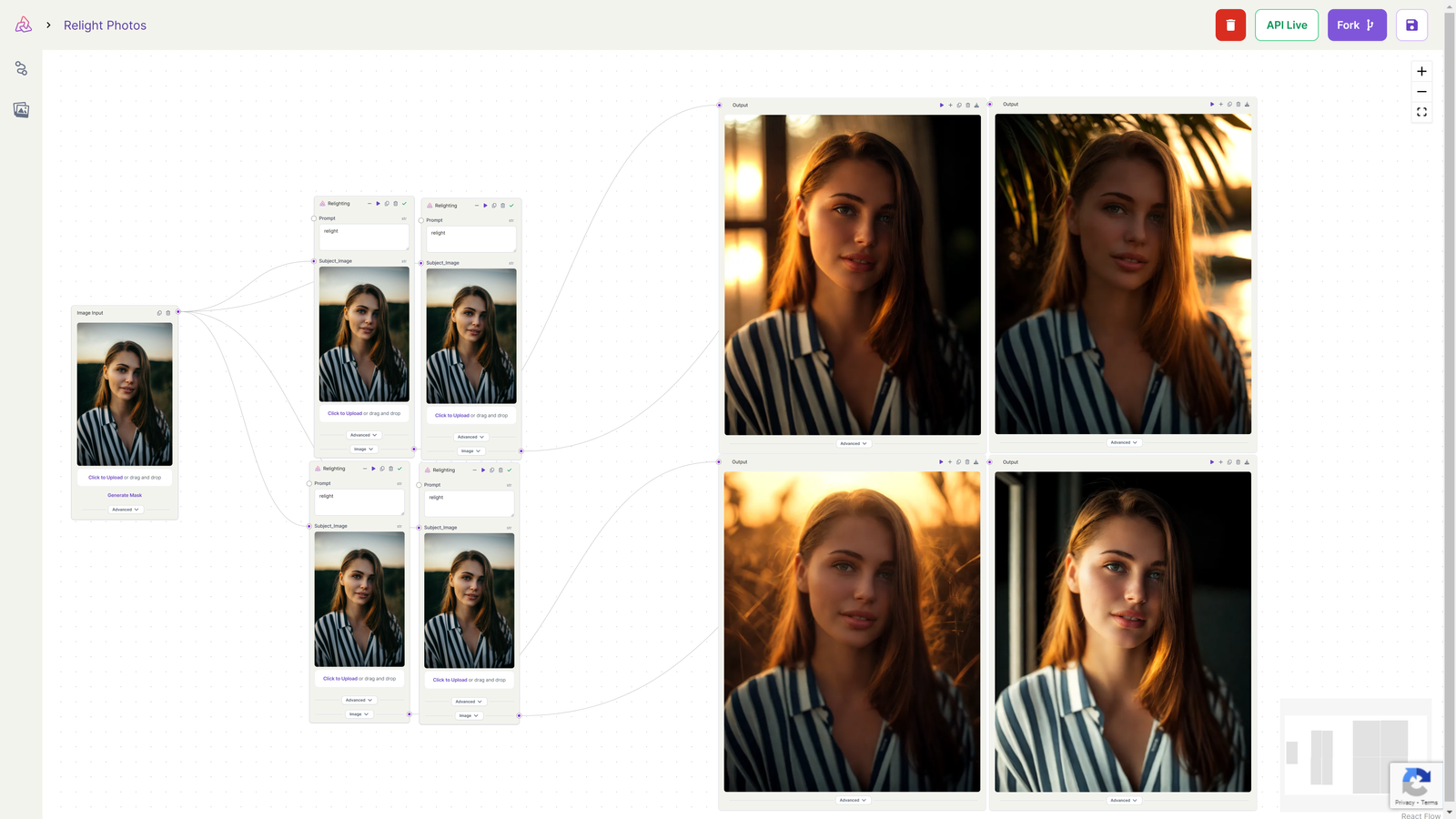
Task: Navigate using the Relight Photos breadcrumb
Action: pos(105,25)
